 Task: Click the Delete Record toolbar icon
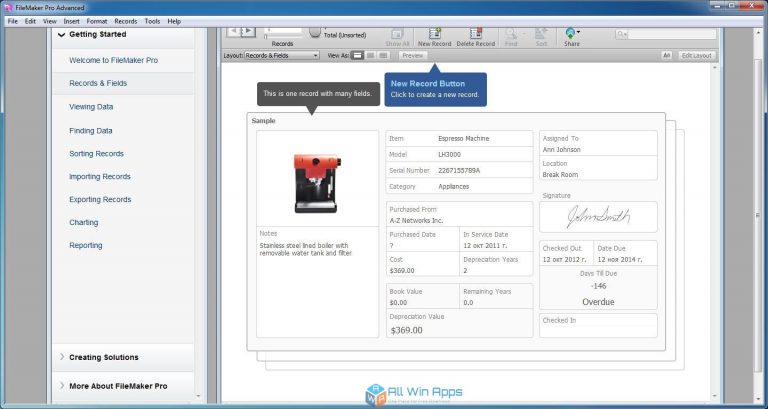[476, 33]
